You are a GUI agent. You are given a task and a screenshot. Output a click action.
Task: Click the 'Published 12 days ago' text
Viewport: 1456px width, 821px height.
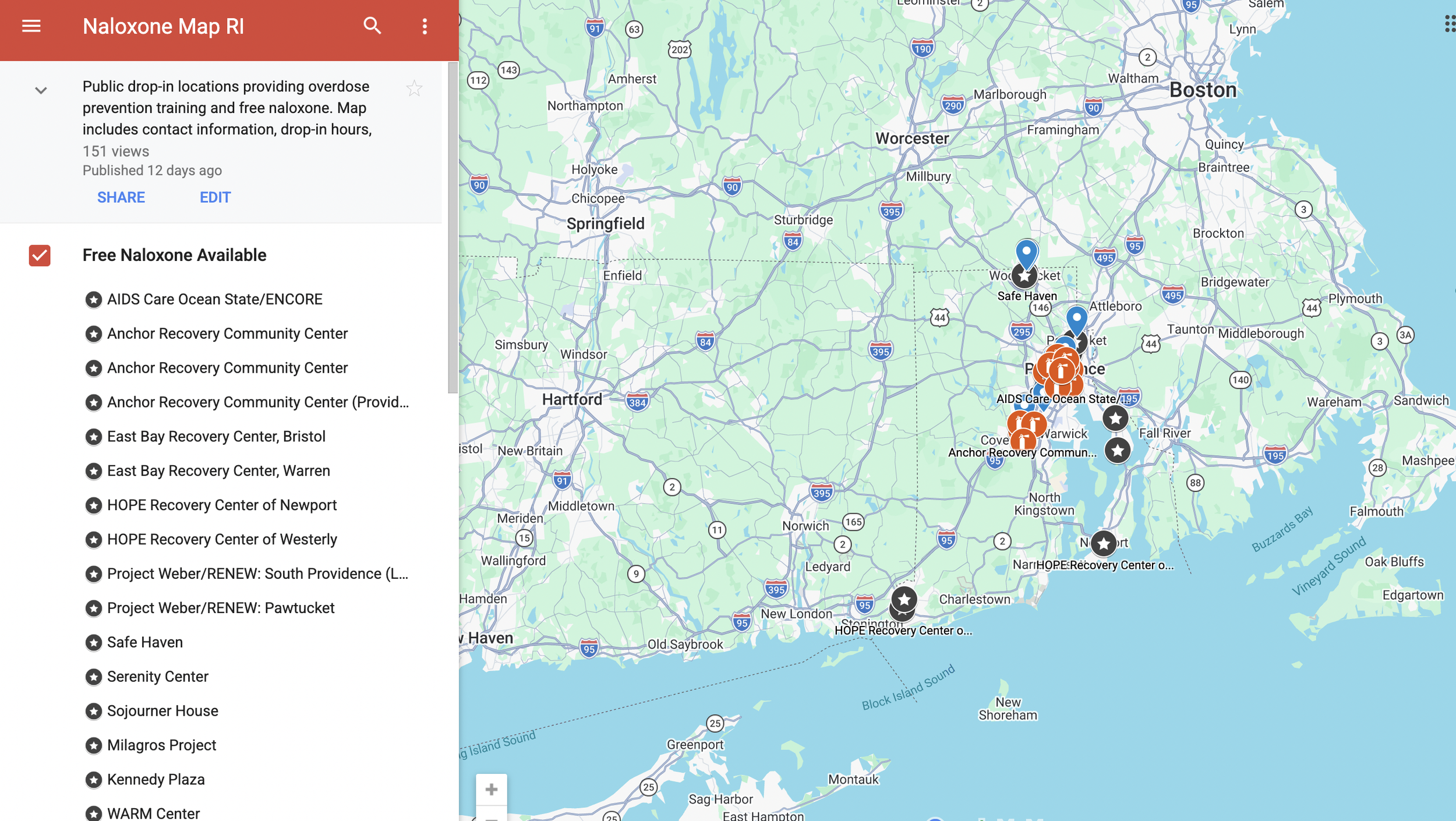pos(152,171)
